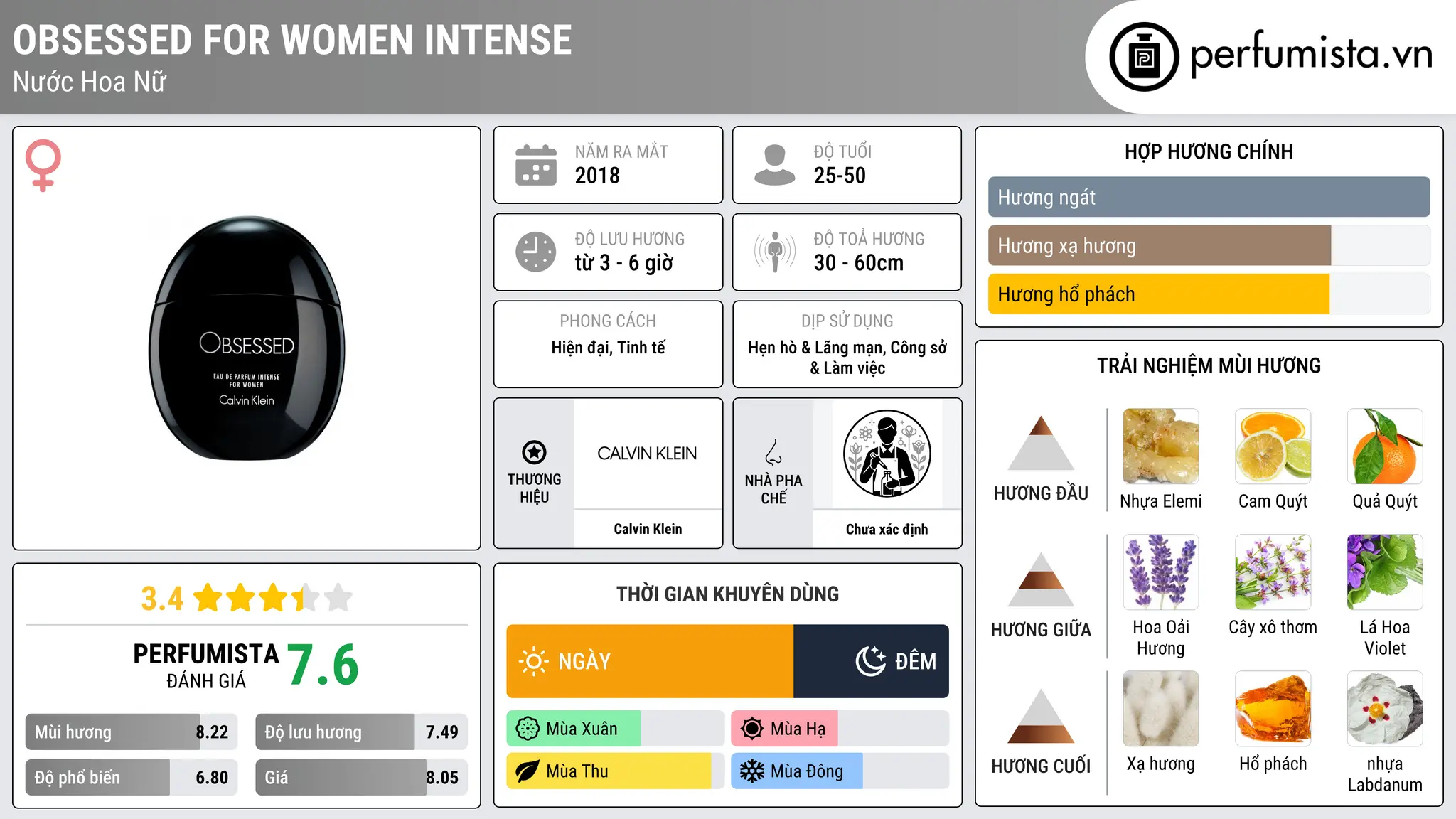Click the winter snowflake icon

click(x=752, y=771)
